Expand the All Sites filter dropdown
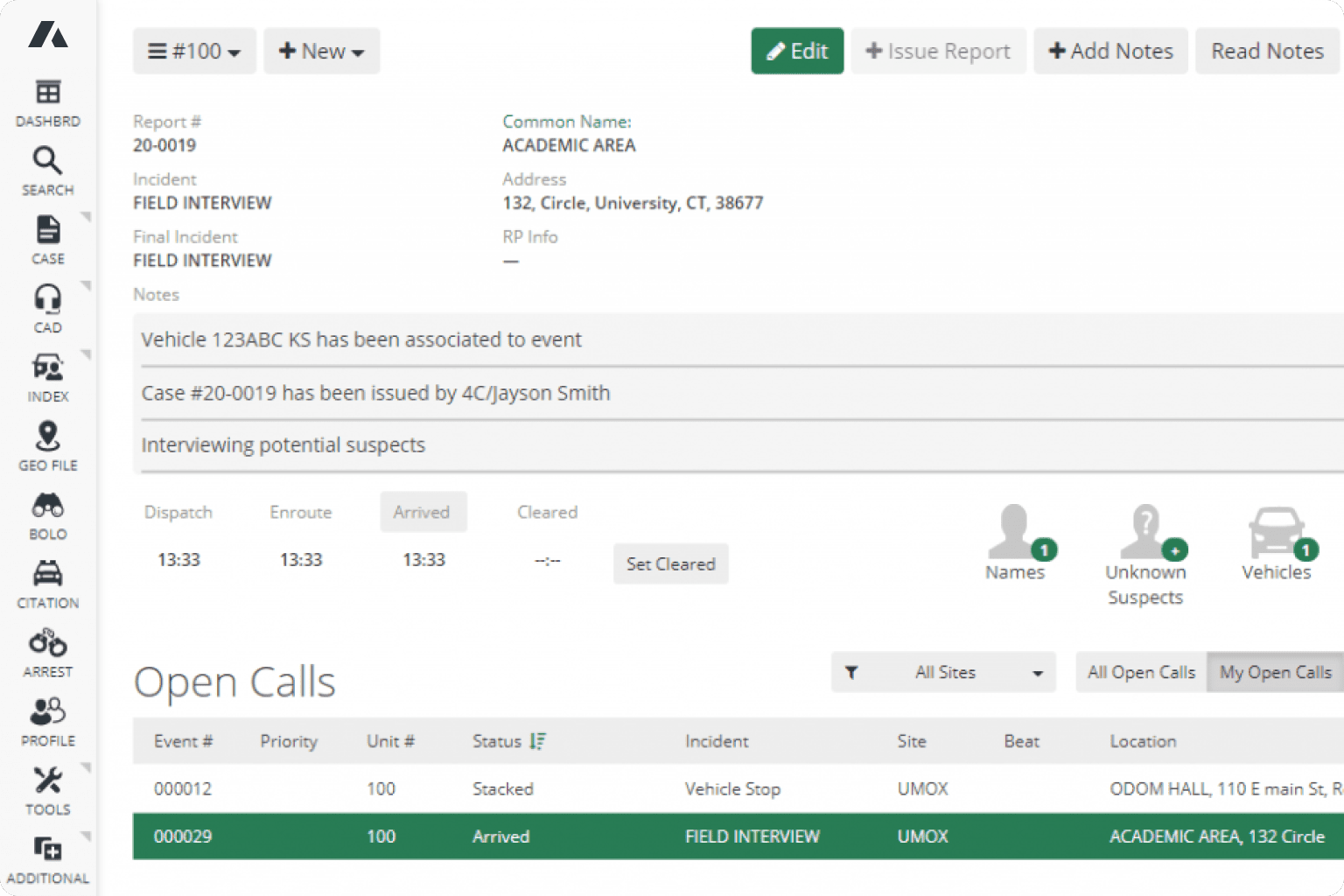Screen dimensions: 1344x896 pos(944,672)
